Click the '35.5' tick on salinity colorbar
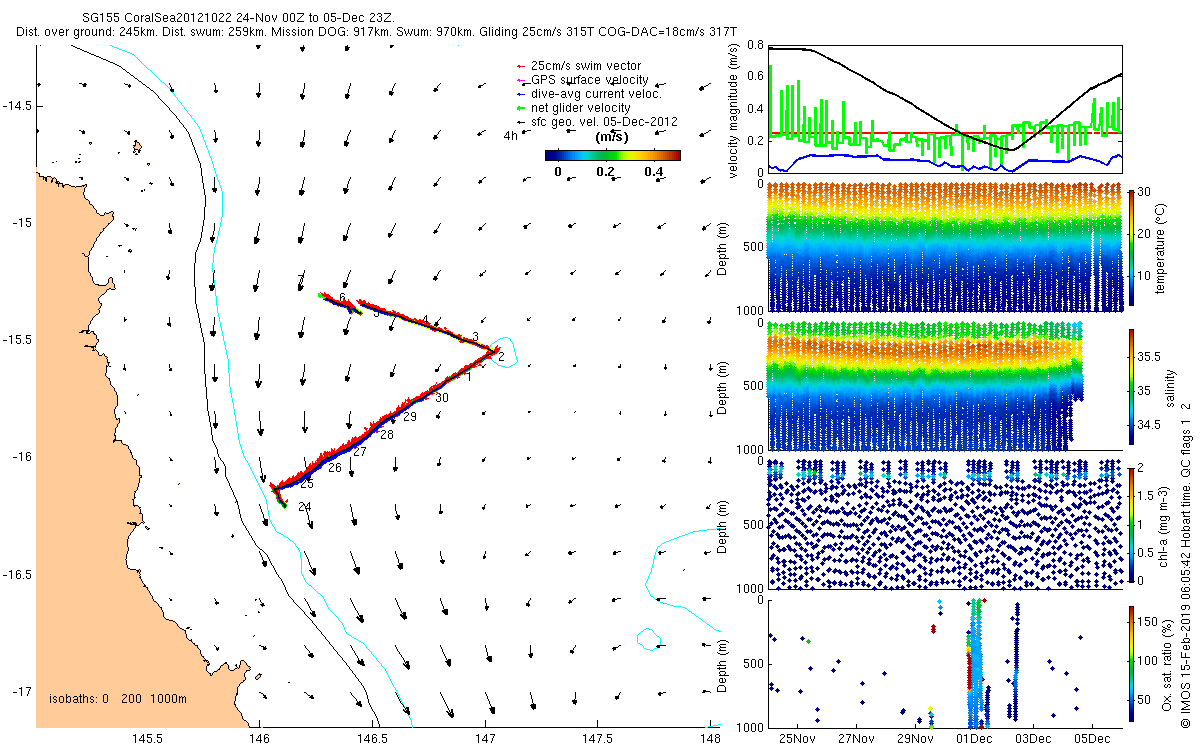 click(1151, 356)
